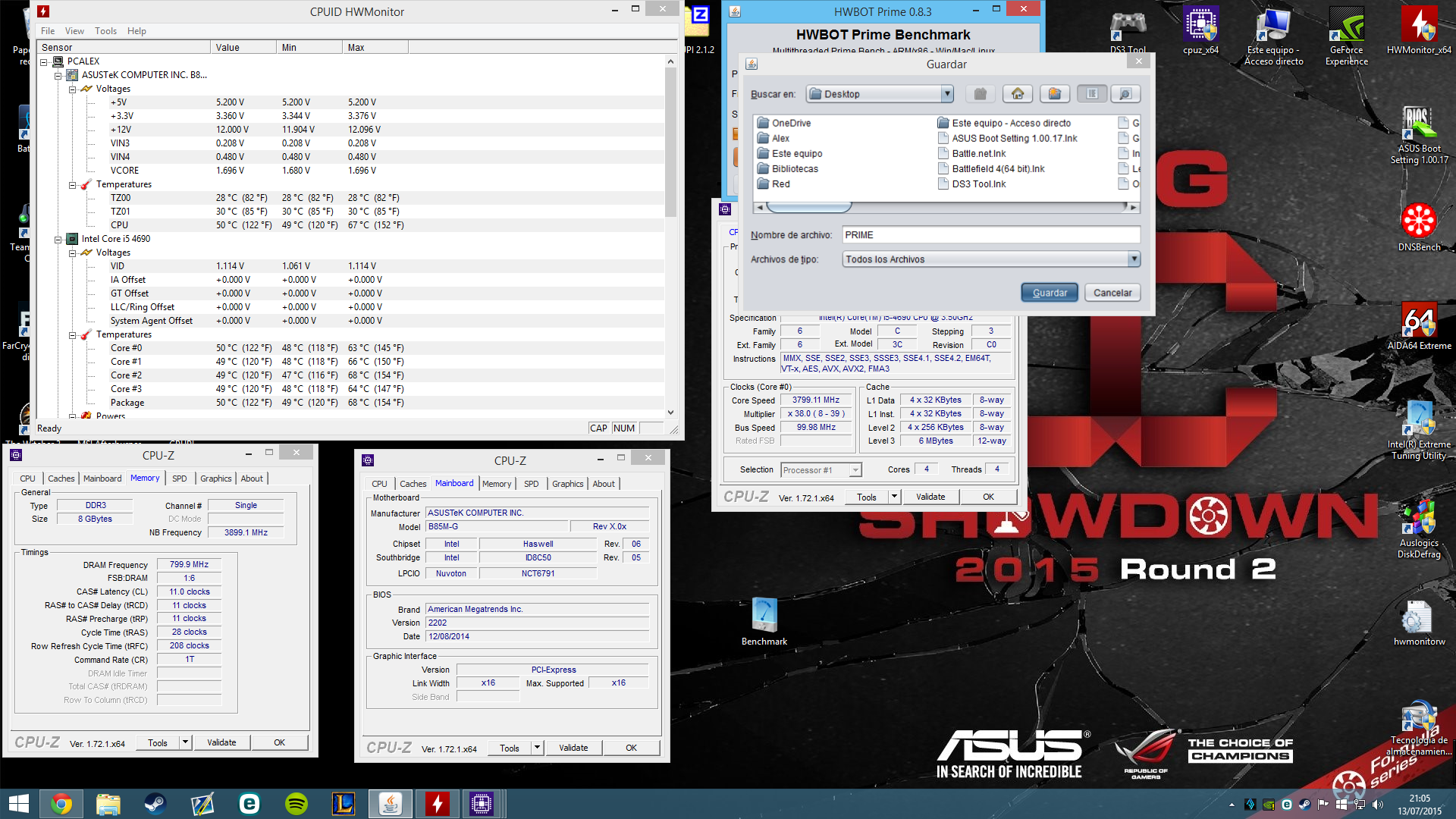Click OK in CPU-Z Mainboard window
The width and height of the screenshot is (1456, 819).
(x=631, y=748)
